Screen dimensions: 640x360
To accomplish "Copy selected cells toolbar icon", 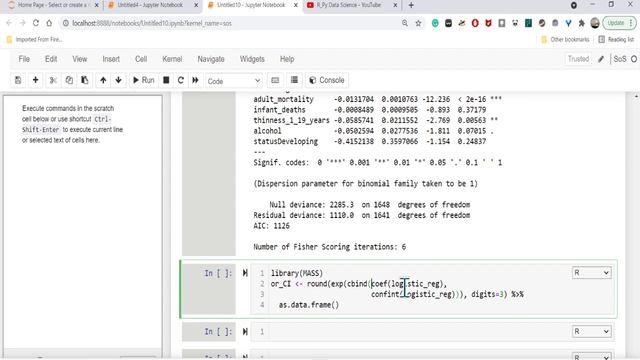I will pyautogui.click(x=69, y=80).
